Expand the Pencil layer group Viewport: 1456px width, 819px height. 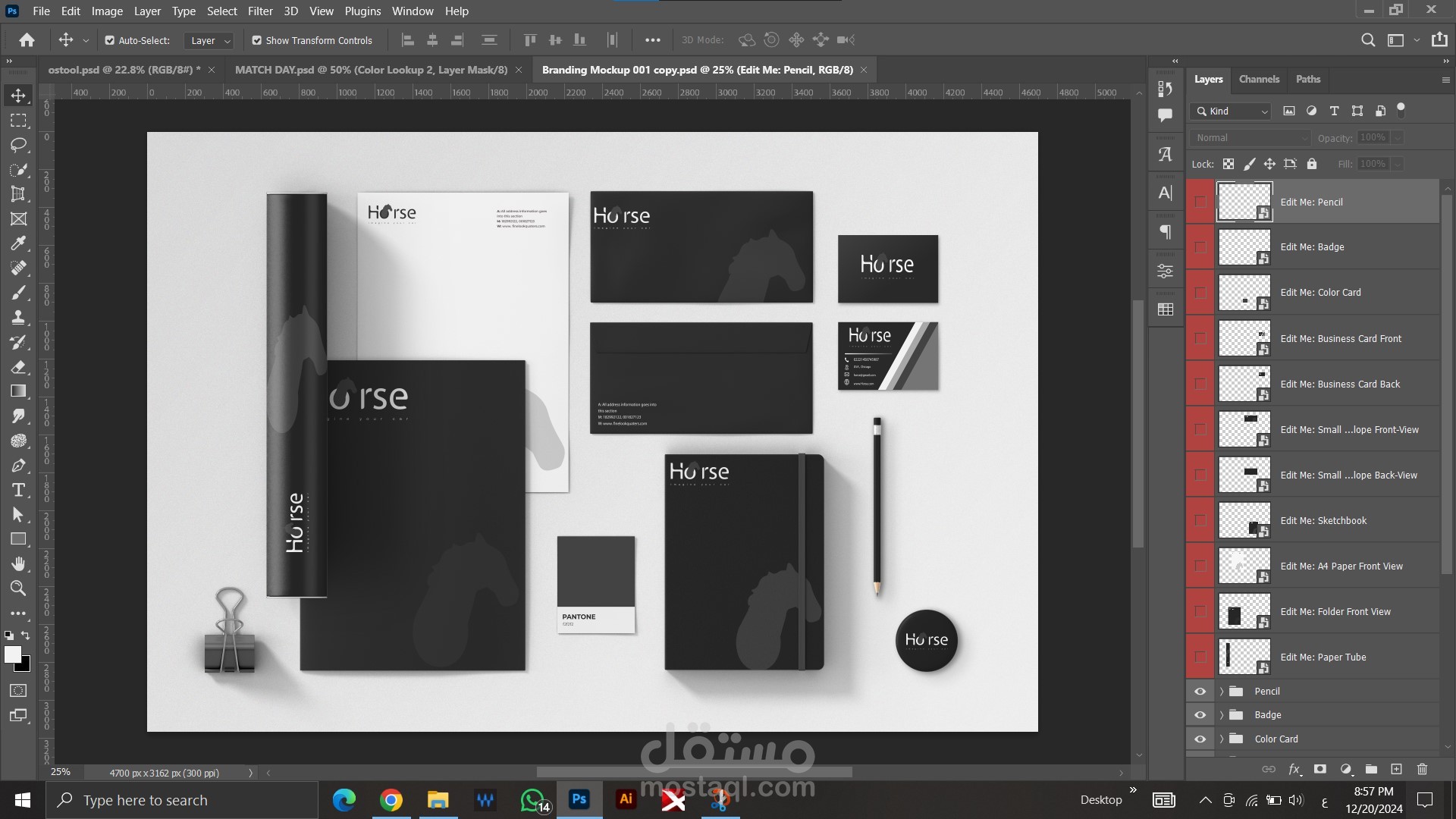(1222, 692)
